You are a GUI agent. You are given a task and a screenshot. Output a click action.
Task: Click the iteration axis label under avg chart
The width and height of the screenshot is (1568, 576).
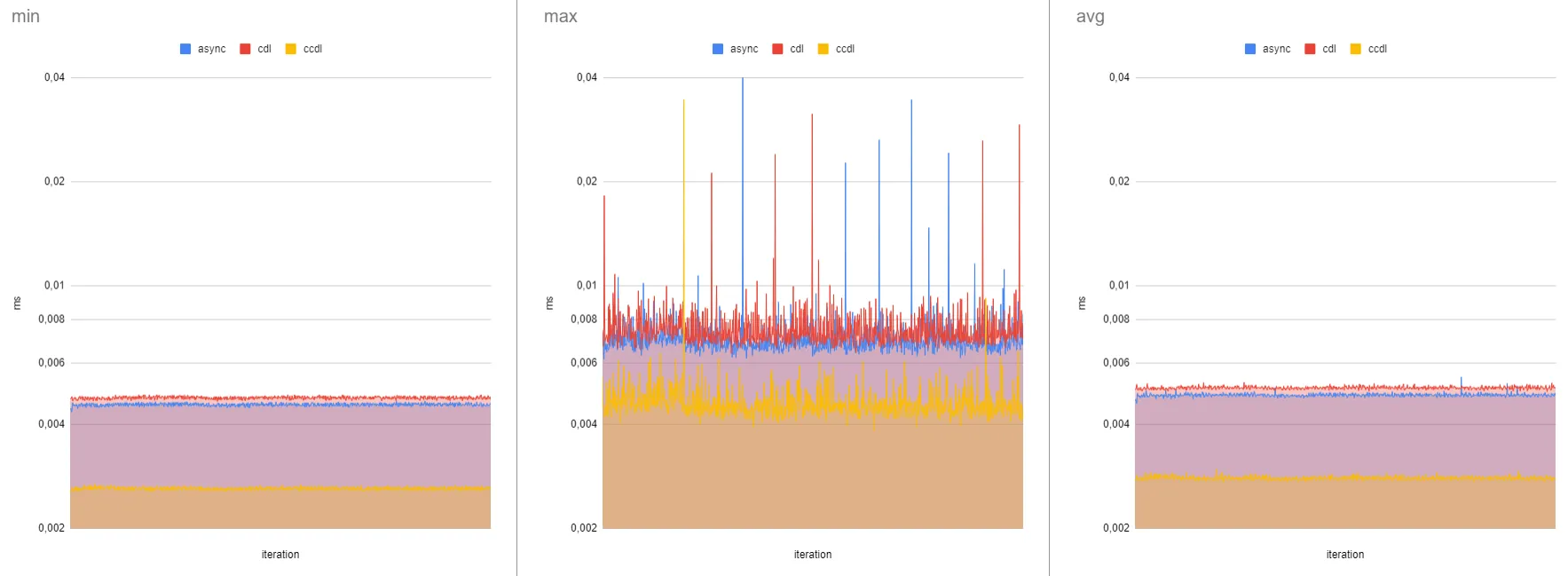coord(1345,555)
